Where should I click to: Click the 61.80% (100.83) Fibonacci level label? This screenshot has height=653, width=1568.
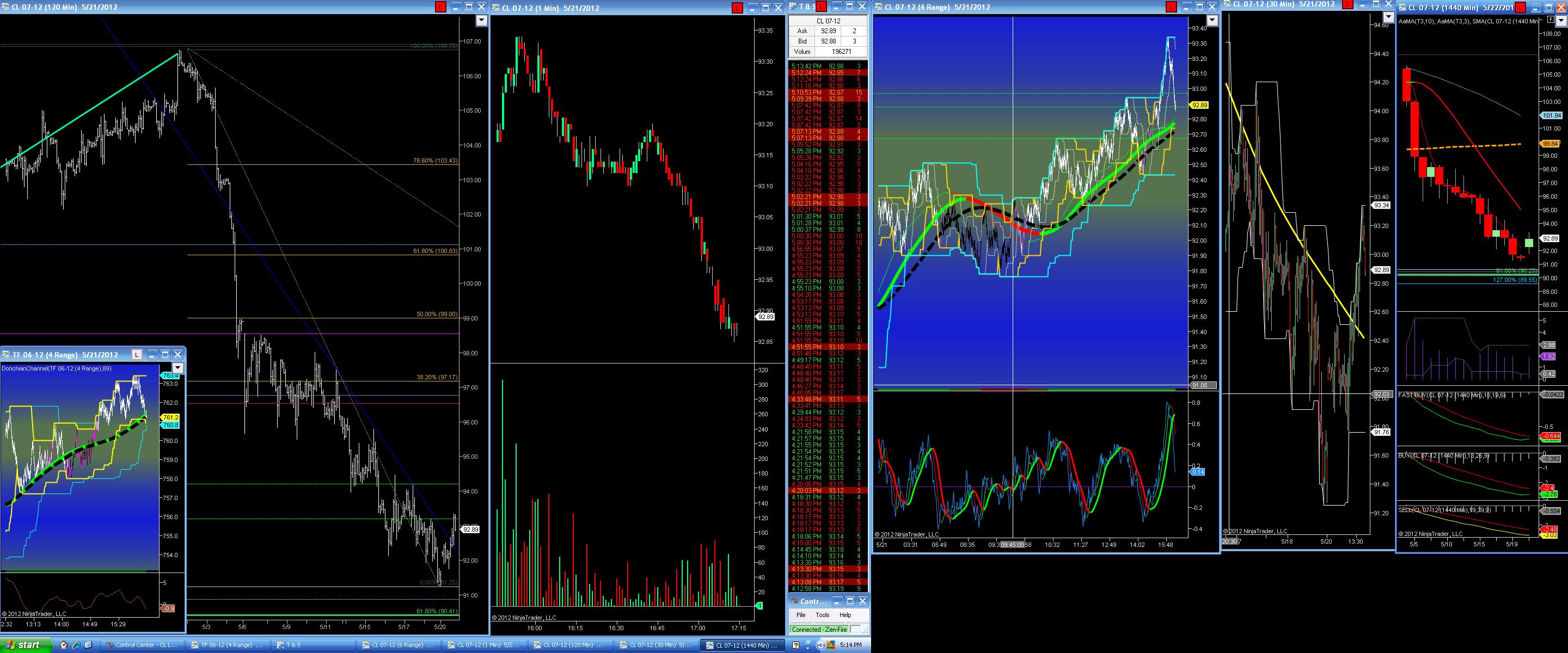(x=435, y=251)
